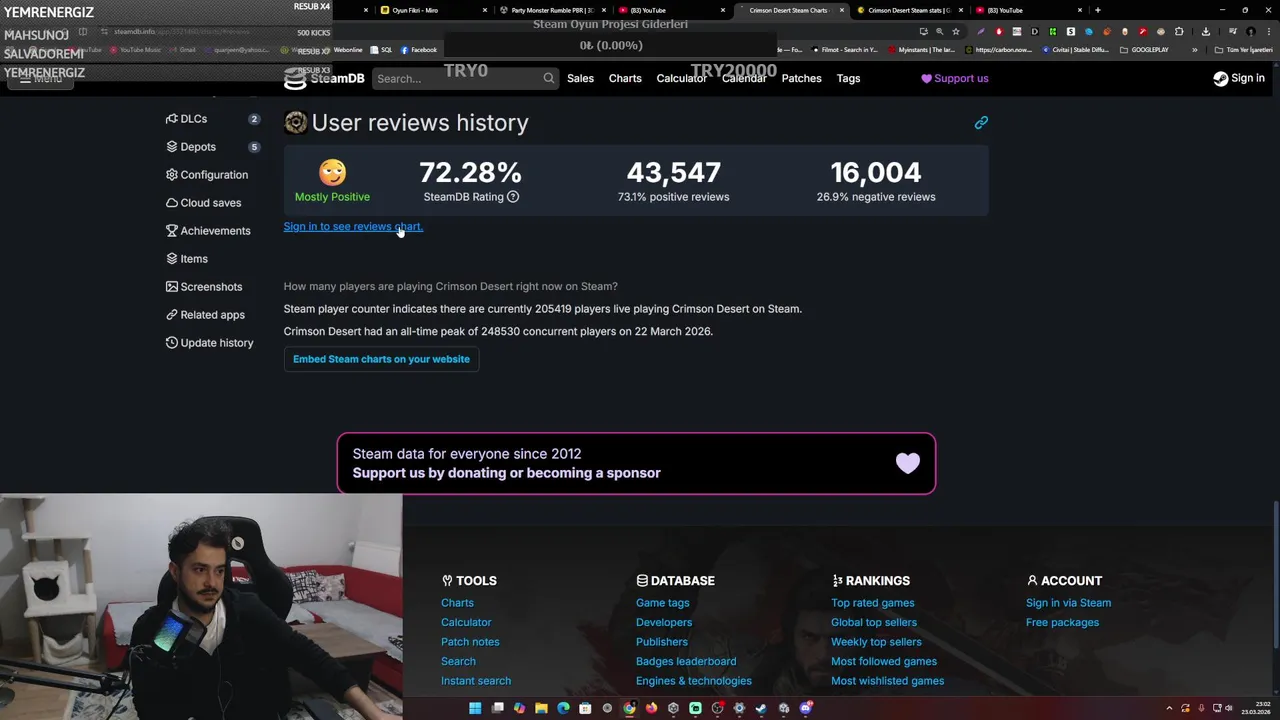
Task: Click Embed Steam charts on your website
Action: 381,359
